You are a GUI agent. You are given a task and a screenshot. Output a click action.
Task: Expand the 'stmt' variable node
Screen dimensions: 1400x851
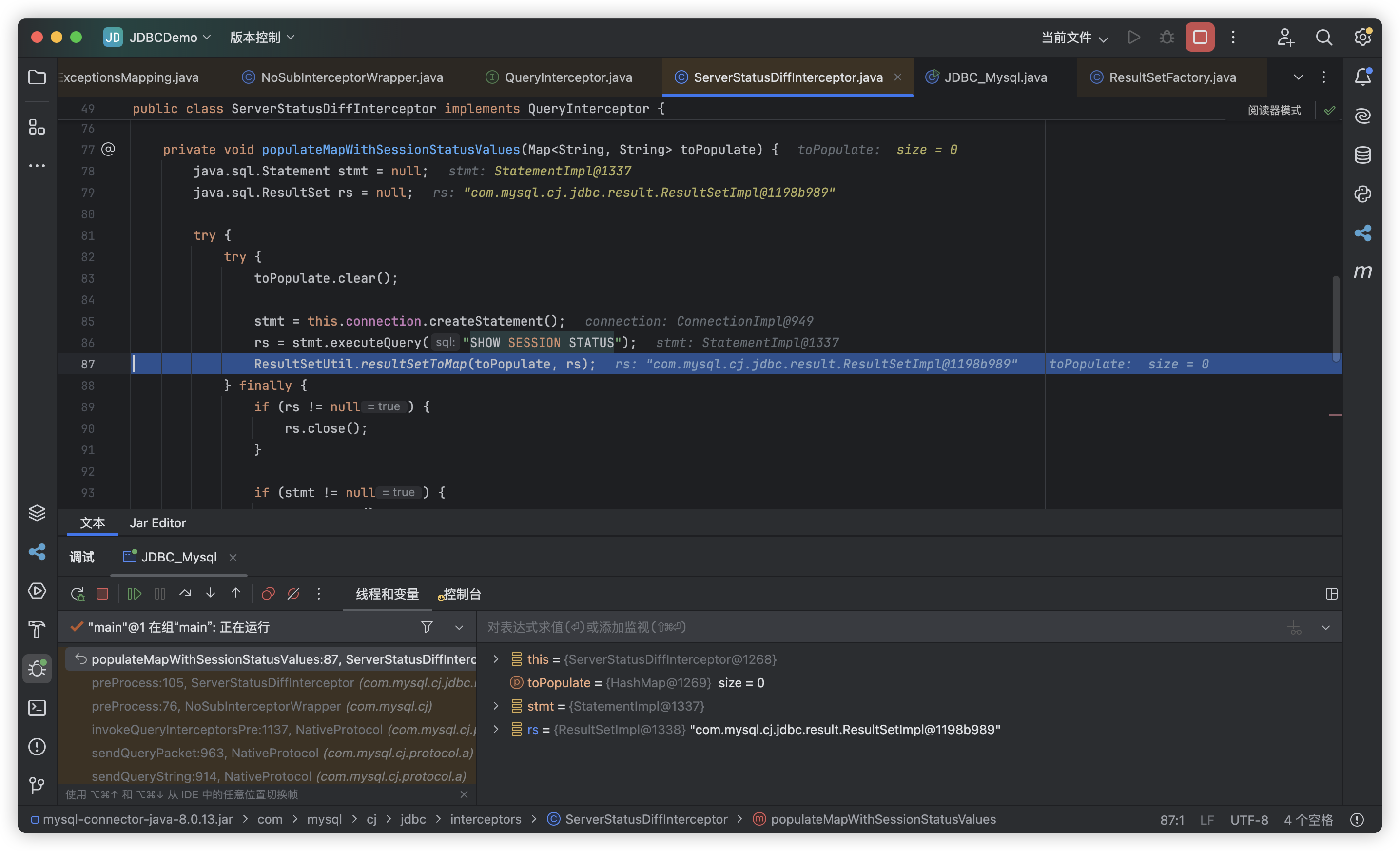(x=496, y=706)
